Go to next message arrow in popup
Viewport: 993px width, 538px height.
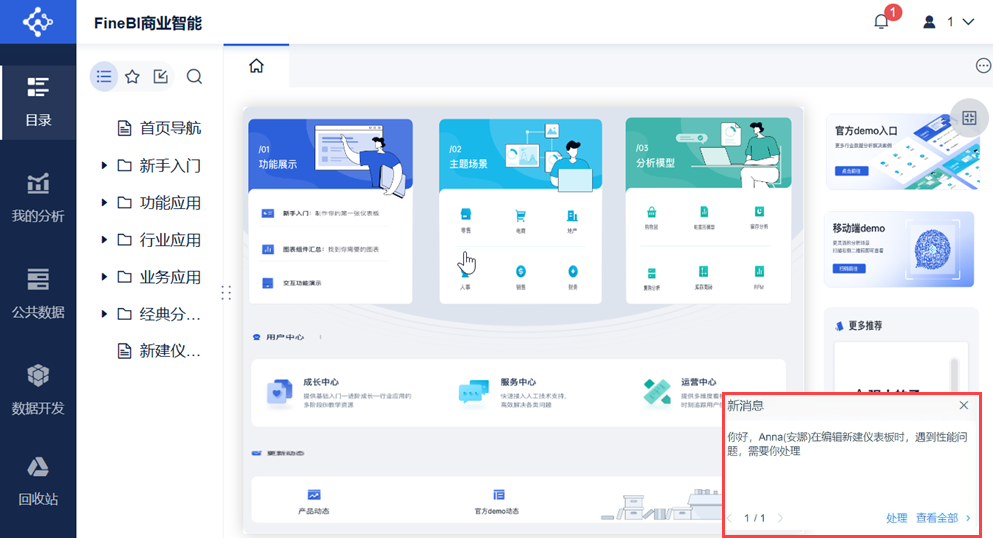coord(780,518)
